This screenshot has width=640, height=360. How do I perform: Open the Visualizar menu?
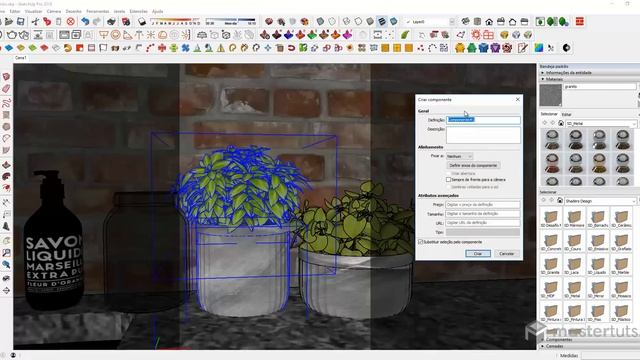coord(33,11)
